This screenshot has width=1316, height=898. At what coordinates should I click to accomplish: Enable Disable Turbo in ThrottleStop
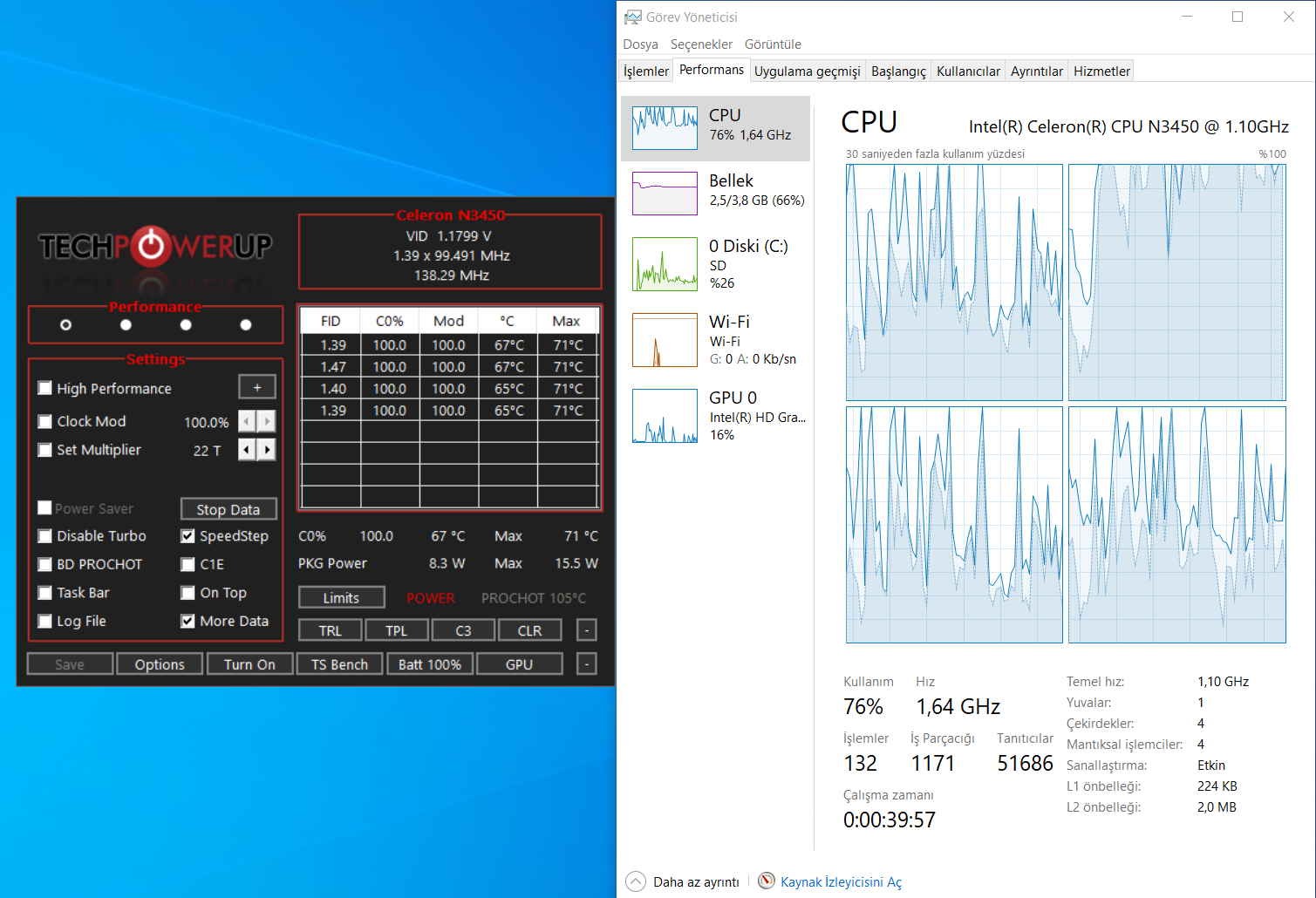tap(45, 536)
